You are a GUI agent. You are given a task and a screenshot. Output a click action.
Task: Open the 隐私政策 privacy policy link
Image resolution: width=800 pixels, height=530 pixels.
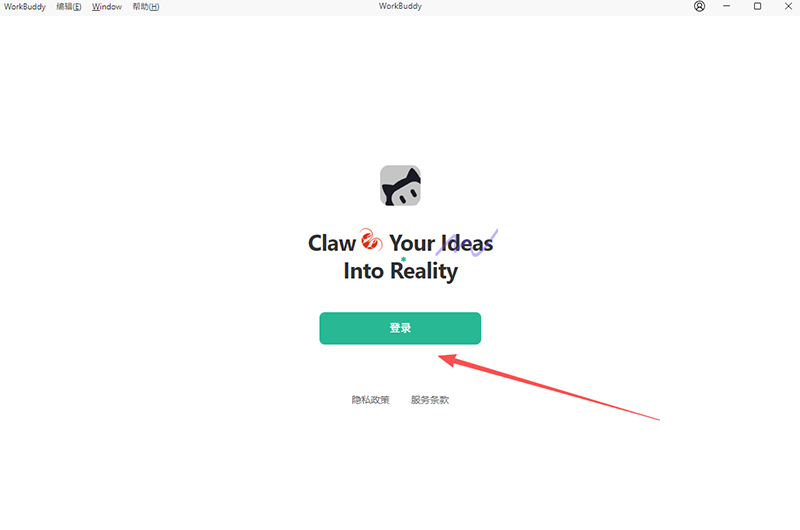pyautogui.click(x=370, y=400)
